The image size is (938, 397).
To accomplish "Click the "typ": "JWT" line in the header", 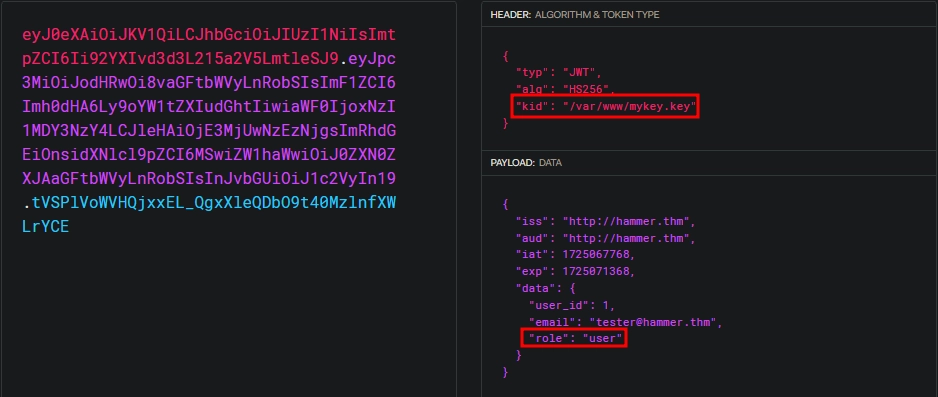I will pos(558,73).
